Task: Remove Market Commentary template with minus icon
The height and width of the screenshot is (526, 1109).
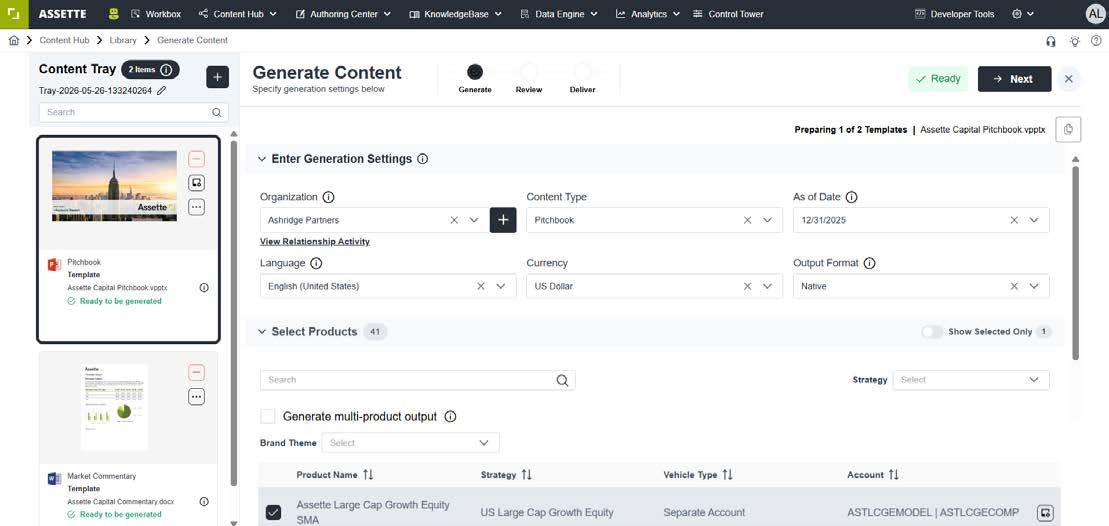Action: coord(197,373)
